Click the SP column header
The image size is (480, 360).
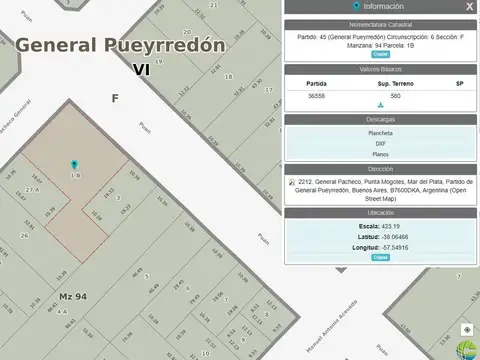coord(460,84)
